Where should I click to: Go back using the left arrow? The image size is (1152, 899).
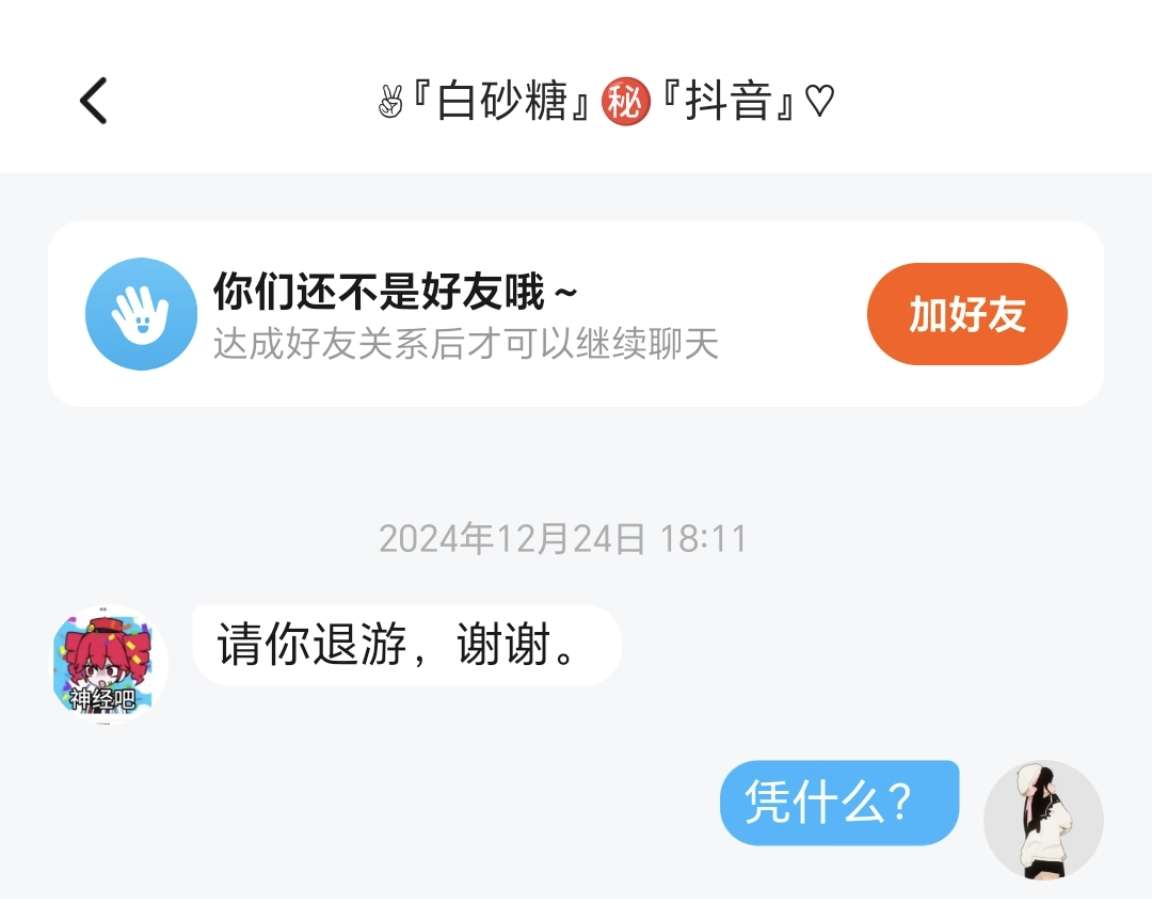tap(93, 101)
